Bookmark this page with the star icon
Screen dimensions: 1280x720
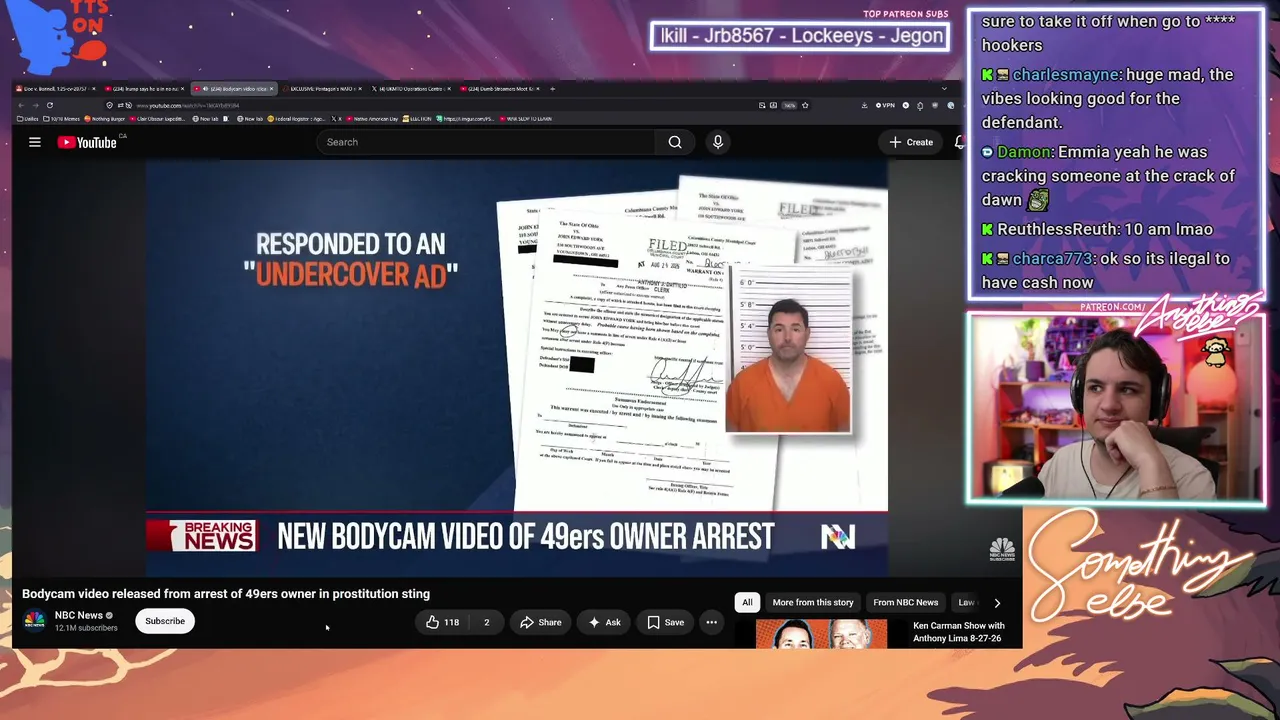click(805, 105)
